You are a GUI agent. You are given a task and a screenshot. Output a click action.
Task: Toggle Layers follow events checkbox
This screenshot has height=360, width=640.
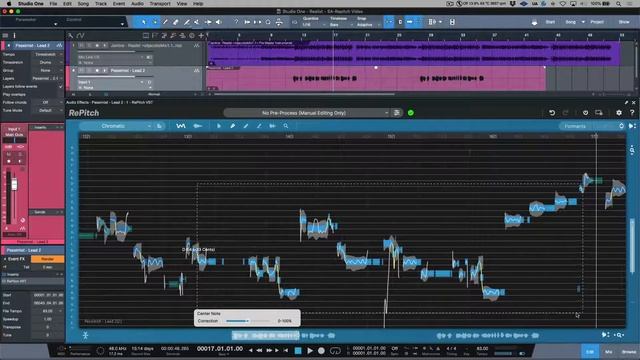click(60, 87)
